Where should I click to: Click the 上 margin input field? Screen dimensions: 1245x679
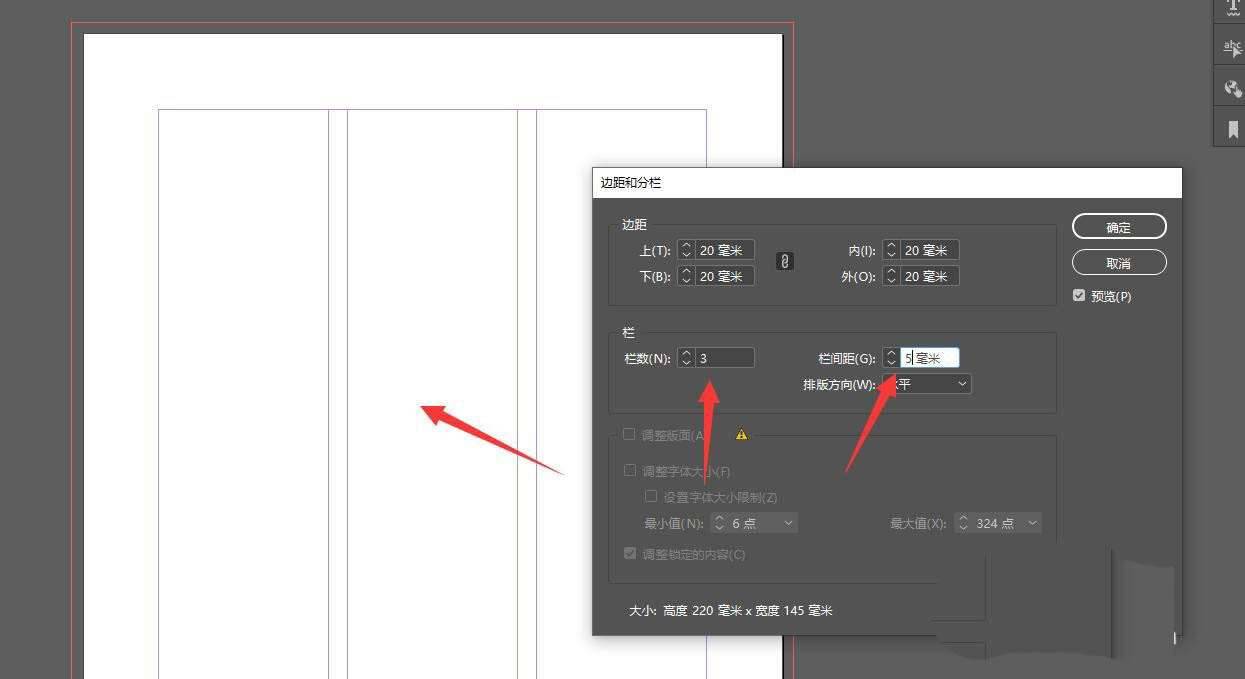coord(724,250)
